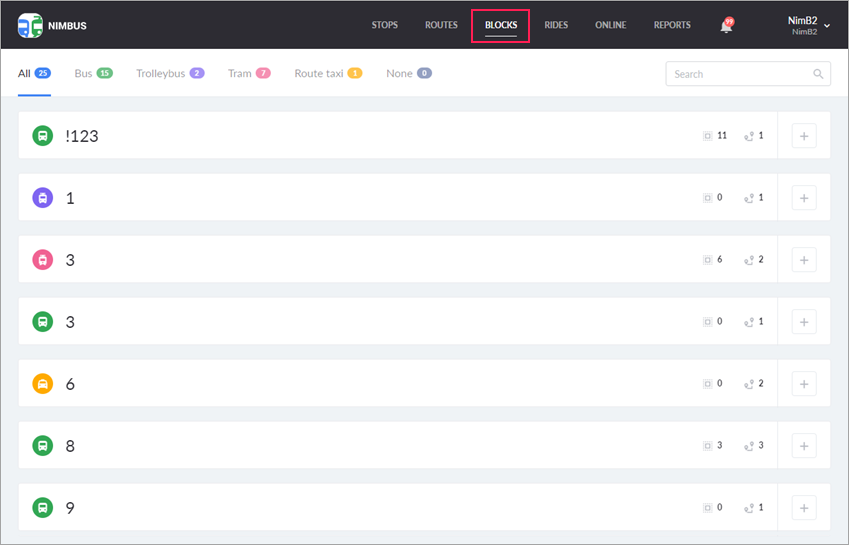Click the orange taxi icon of route 6
Image resolution: width=849 pixels, height=545 pixels.
[x=43, y=384]
